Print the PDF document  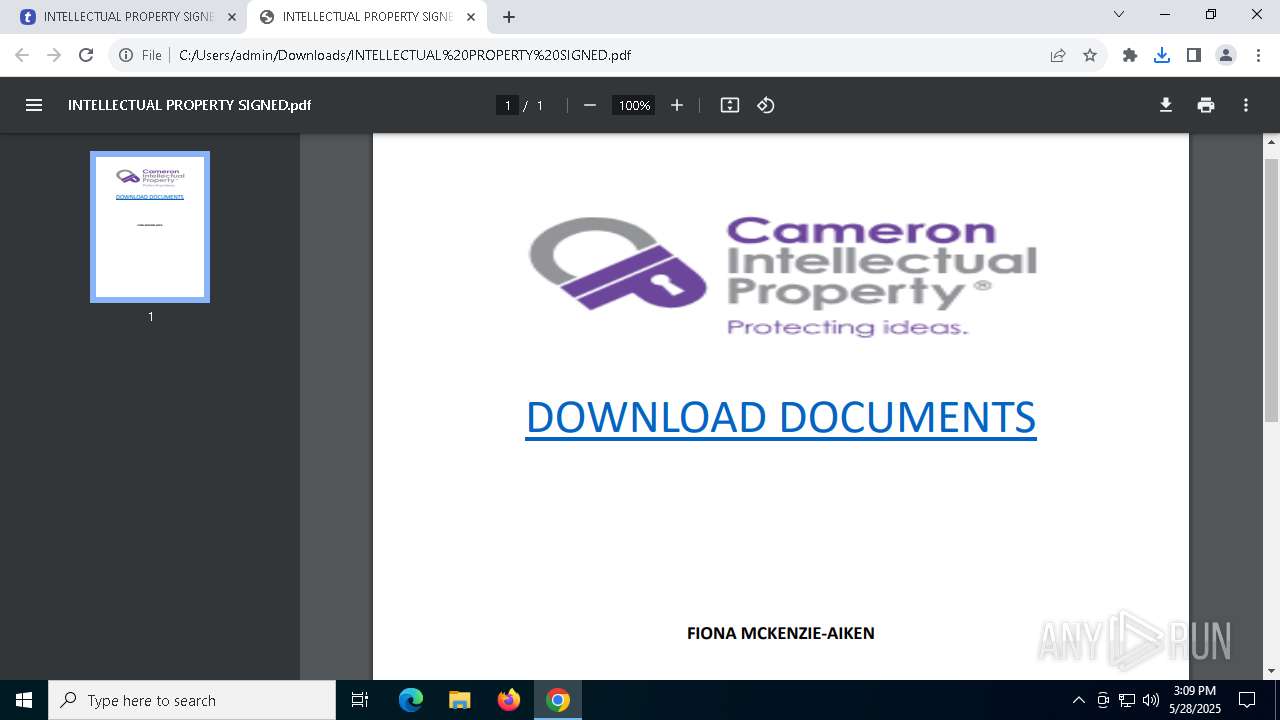(1206, 105)
